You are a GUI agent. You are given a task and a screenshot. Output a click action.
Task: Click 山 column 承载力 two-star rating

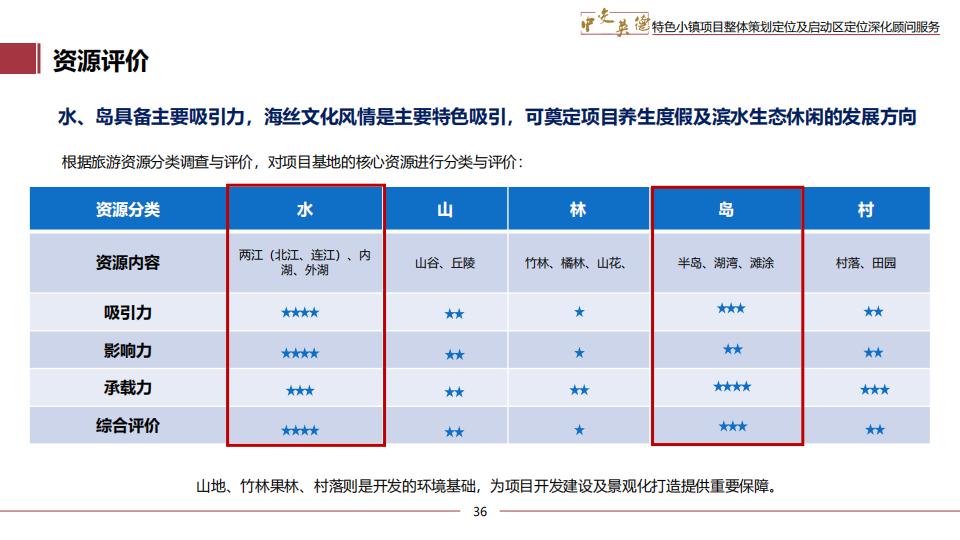[454, 392]
